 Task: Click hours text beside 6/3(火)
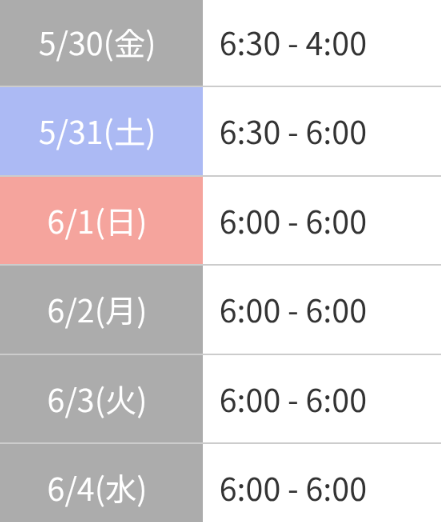click(x=293, y=400)
